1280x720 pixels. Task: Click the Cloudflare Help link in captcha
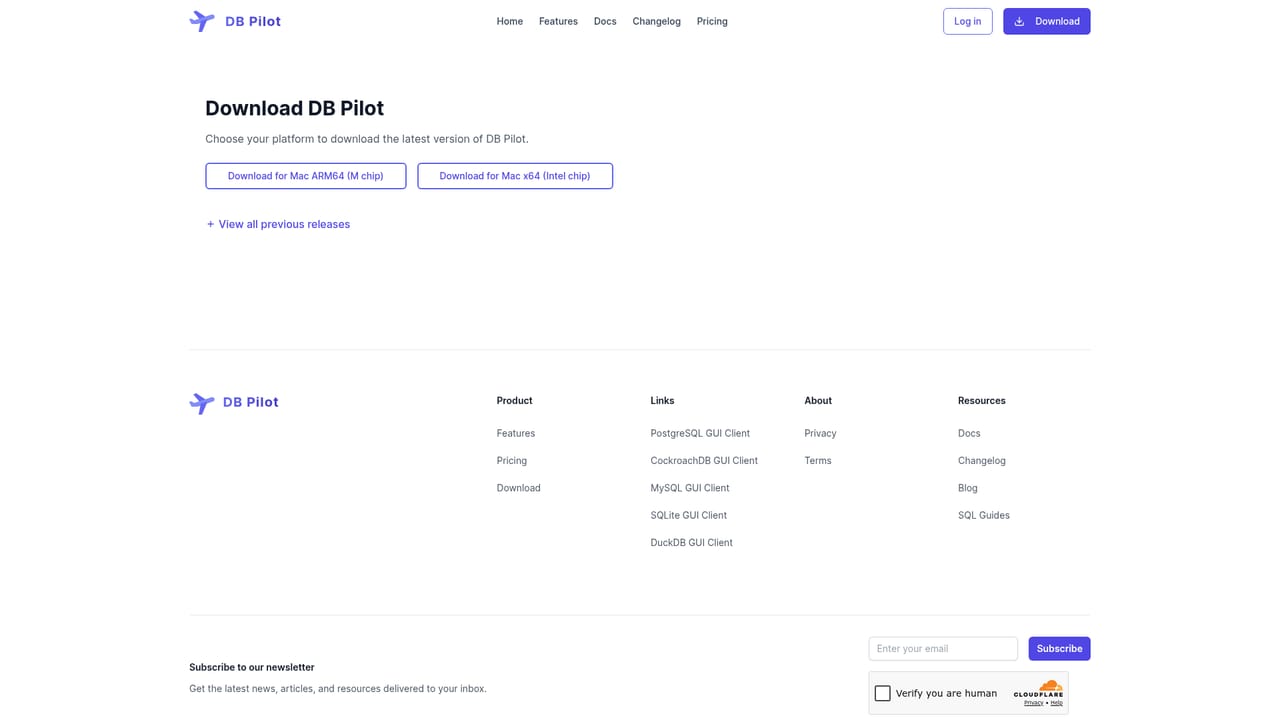[x=1057, y=703]
